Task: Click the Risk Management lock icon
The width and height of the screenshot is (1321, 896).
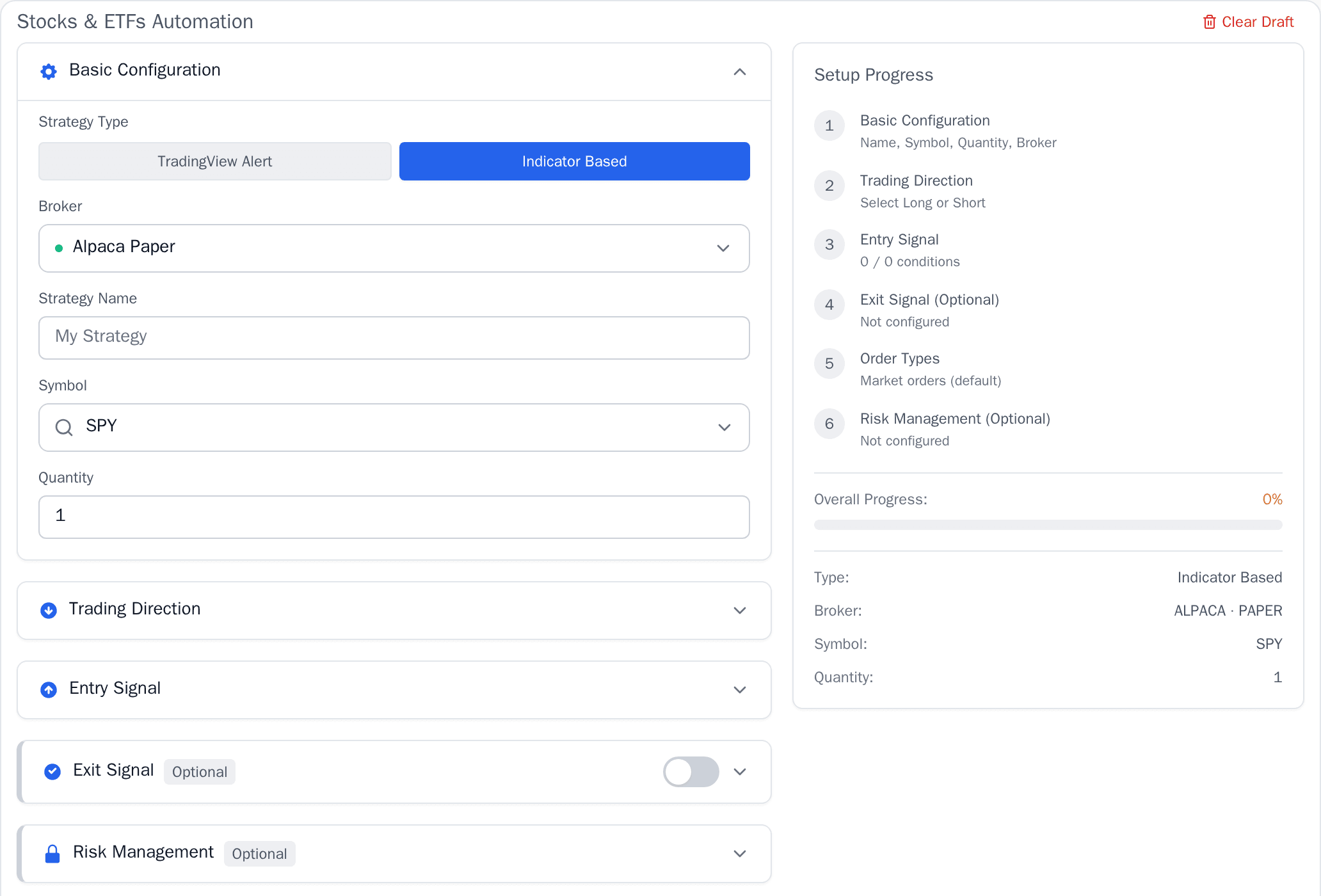Action: [52, 854]
